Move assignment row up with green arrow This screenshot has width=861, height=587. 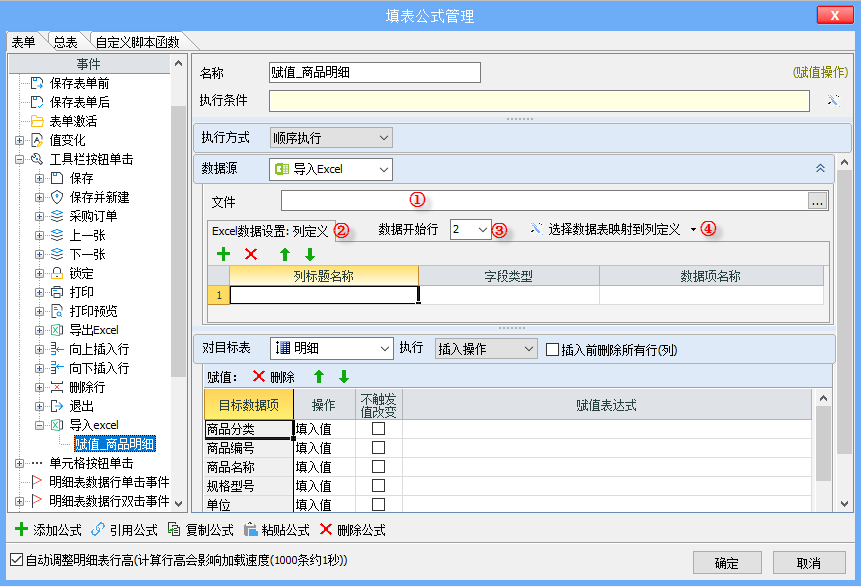point(318,377)
